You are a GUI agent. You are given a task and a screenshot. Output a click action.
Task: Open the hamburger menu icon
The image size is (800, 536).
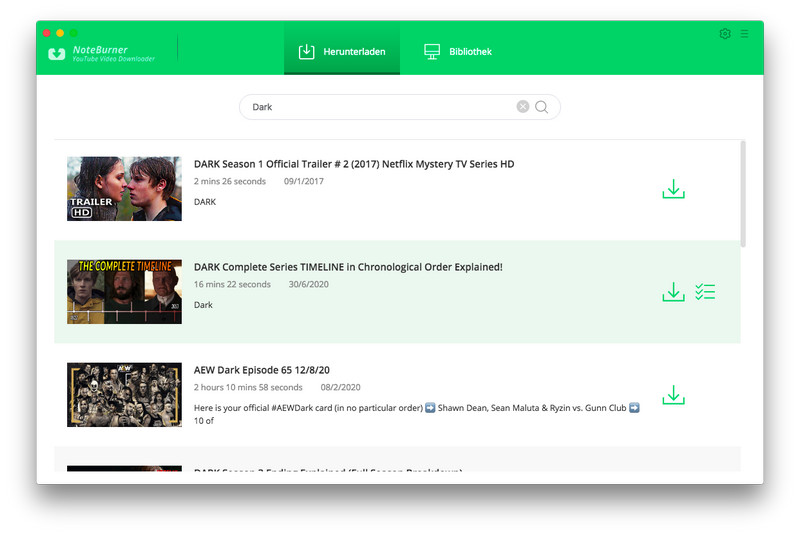(x=744, y=34)
